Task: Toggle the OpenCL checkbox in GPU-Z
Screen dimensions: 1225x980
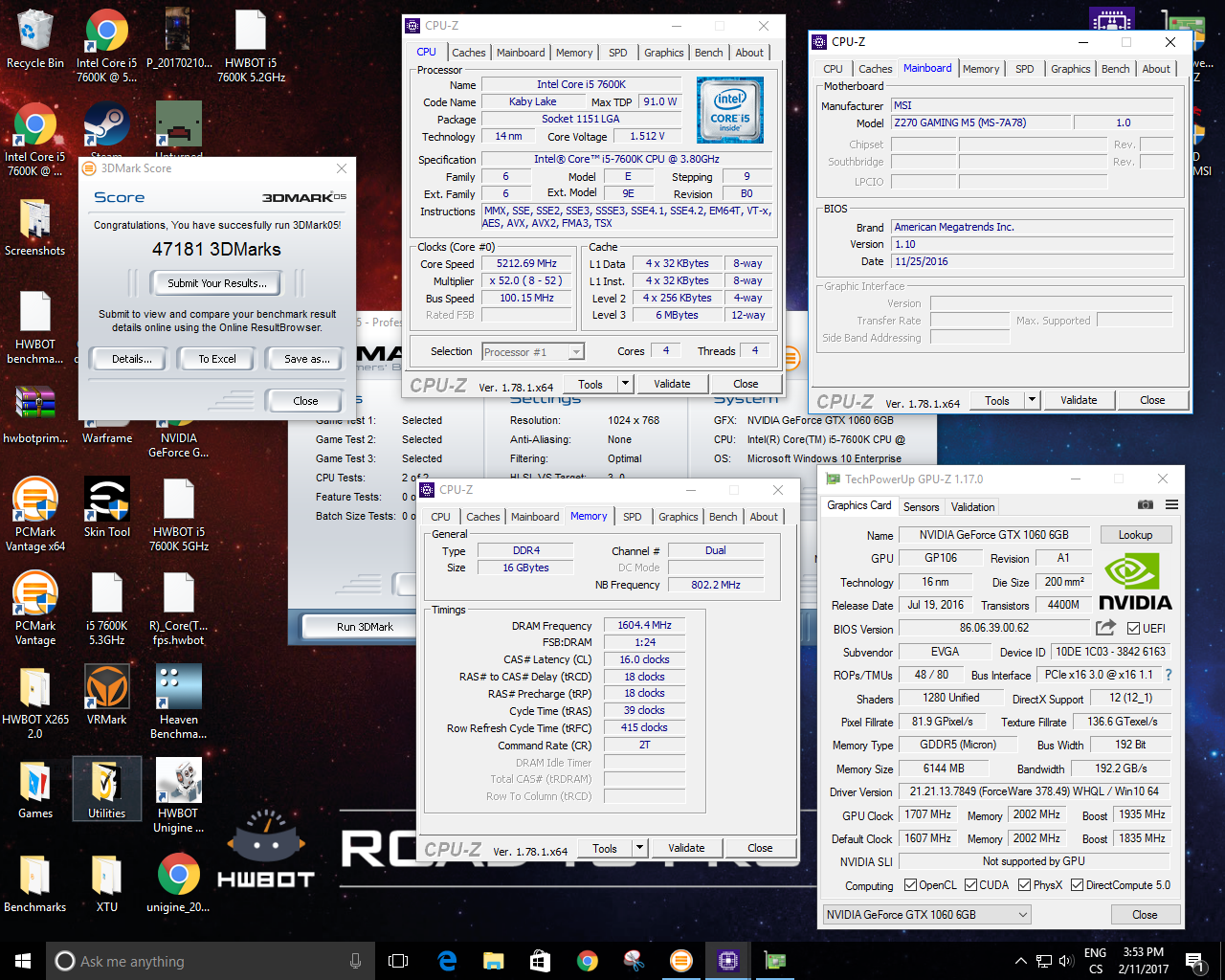Action: (x=910, y=885)
